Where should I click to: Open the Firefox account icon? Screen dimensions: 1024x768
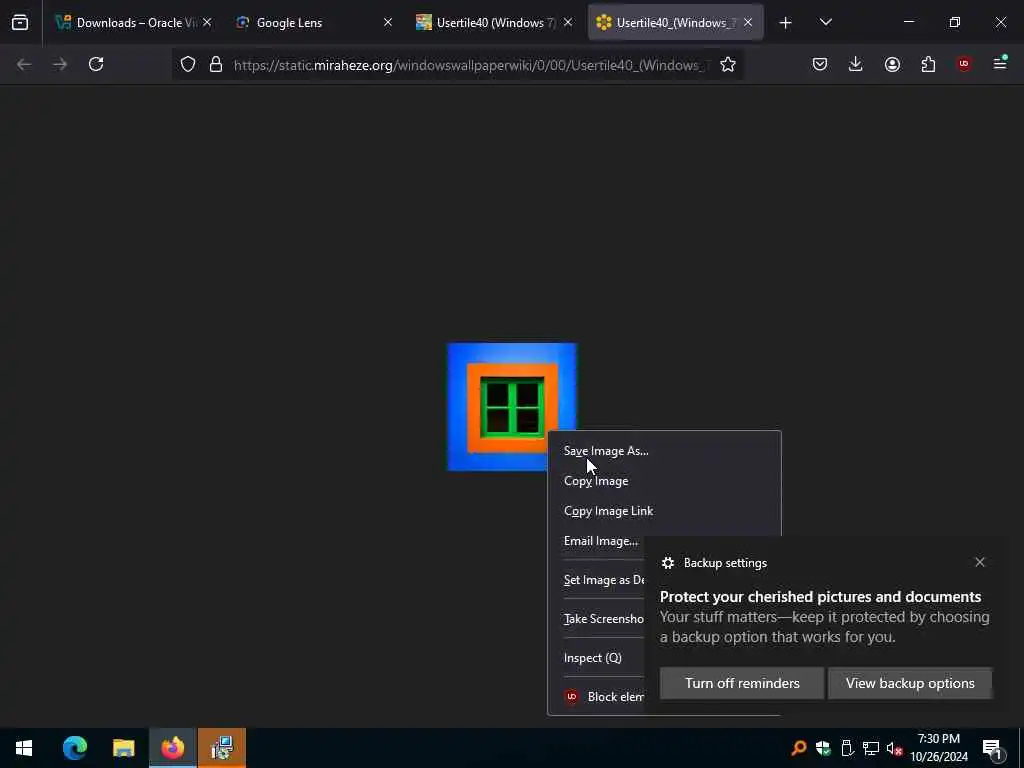coord(892,64)
